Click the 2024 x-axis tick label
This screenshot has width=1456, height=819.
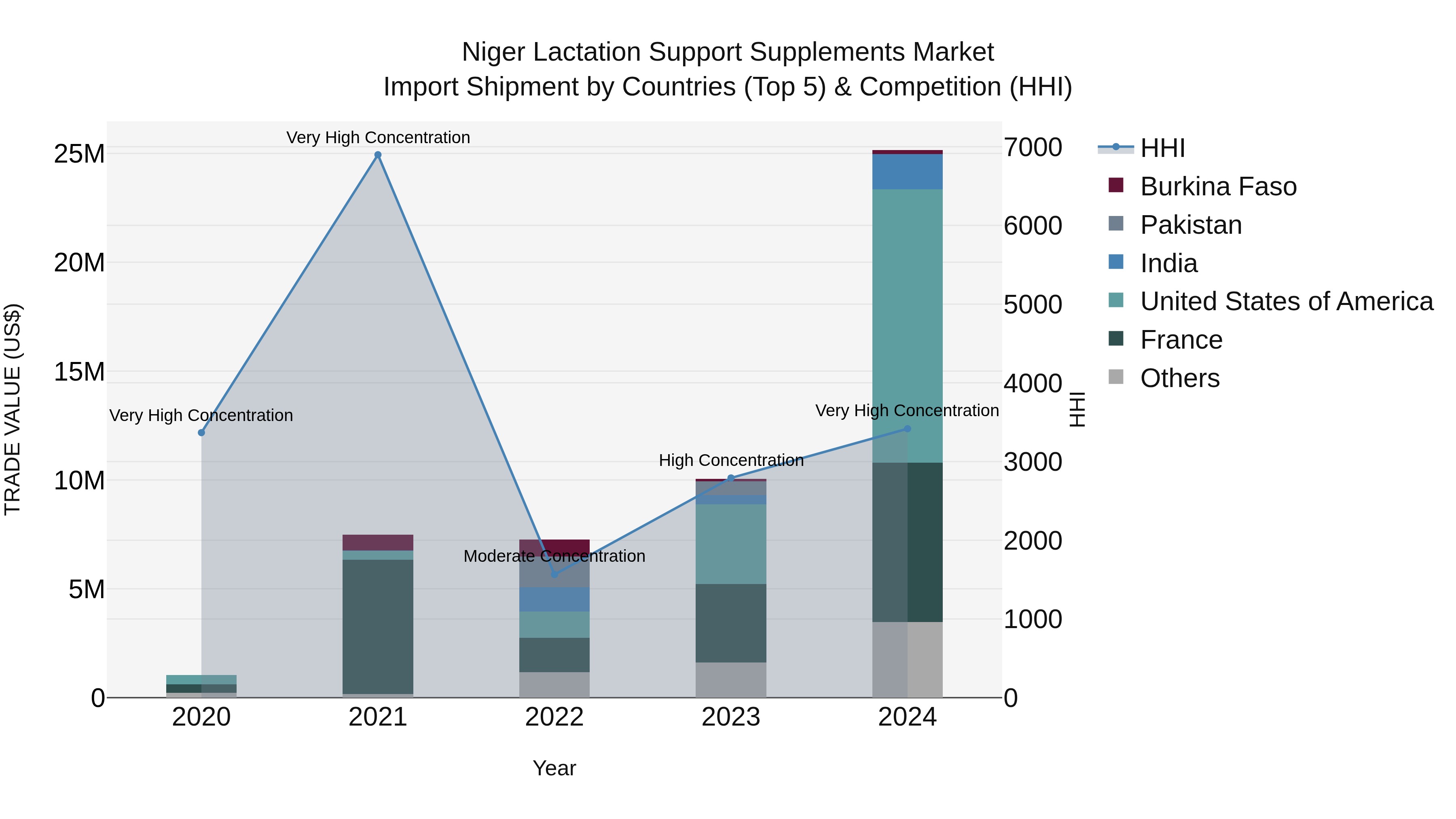click(908, 717)
